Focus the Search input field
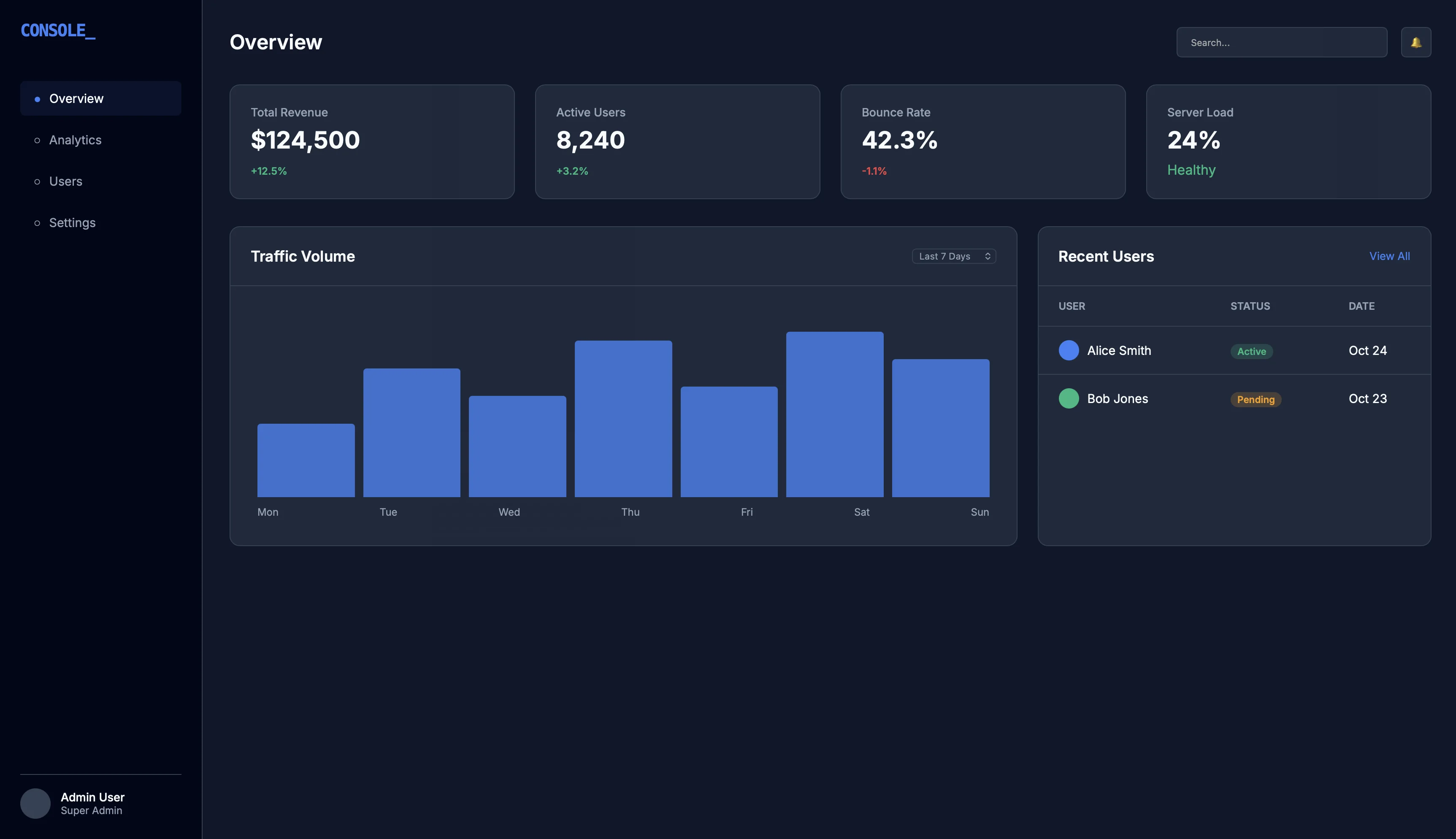 [1281, 43]
